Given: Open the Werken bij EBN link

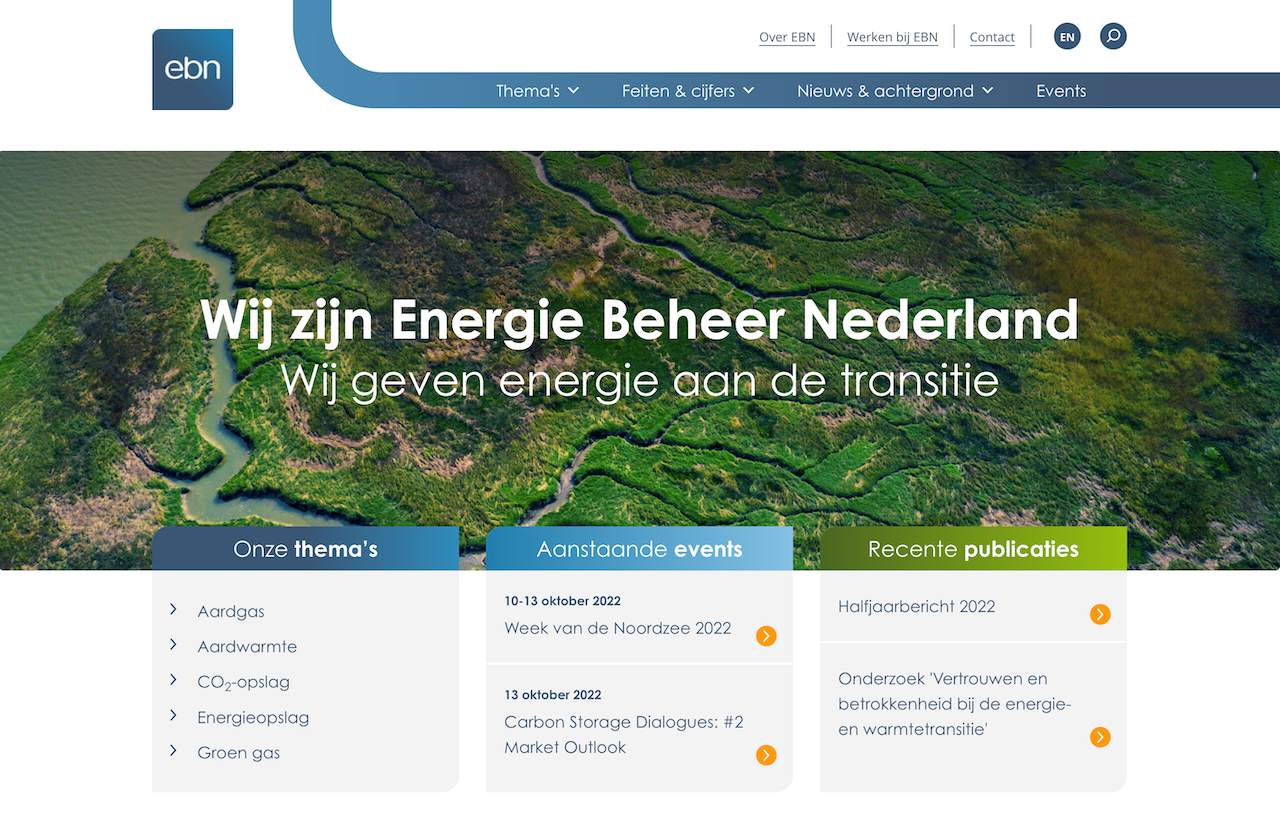Looking at the screenshot, I should pos(892,36).
